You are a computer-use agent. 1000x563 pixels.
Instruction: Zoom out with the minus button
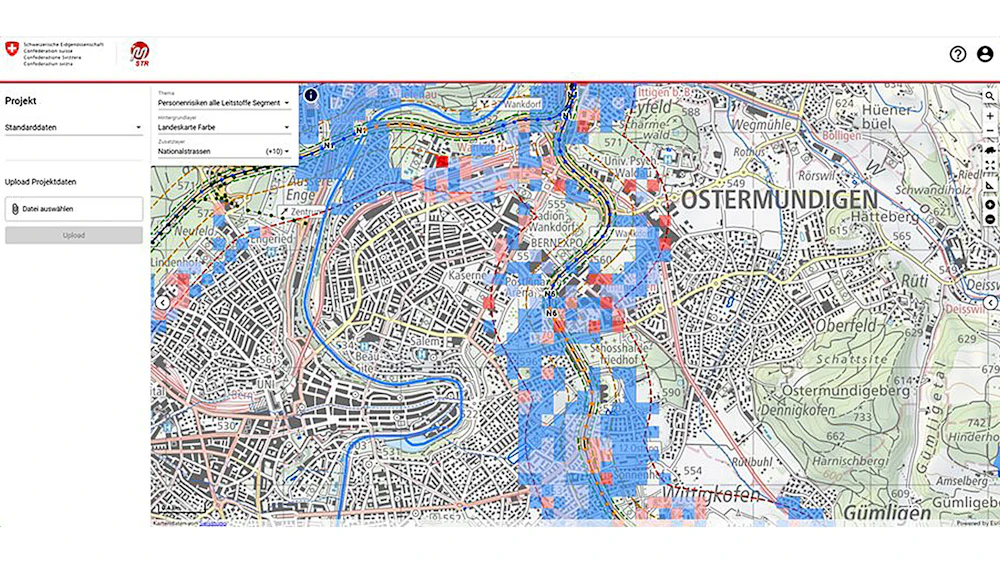[989, 131]
